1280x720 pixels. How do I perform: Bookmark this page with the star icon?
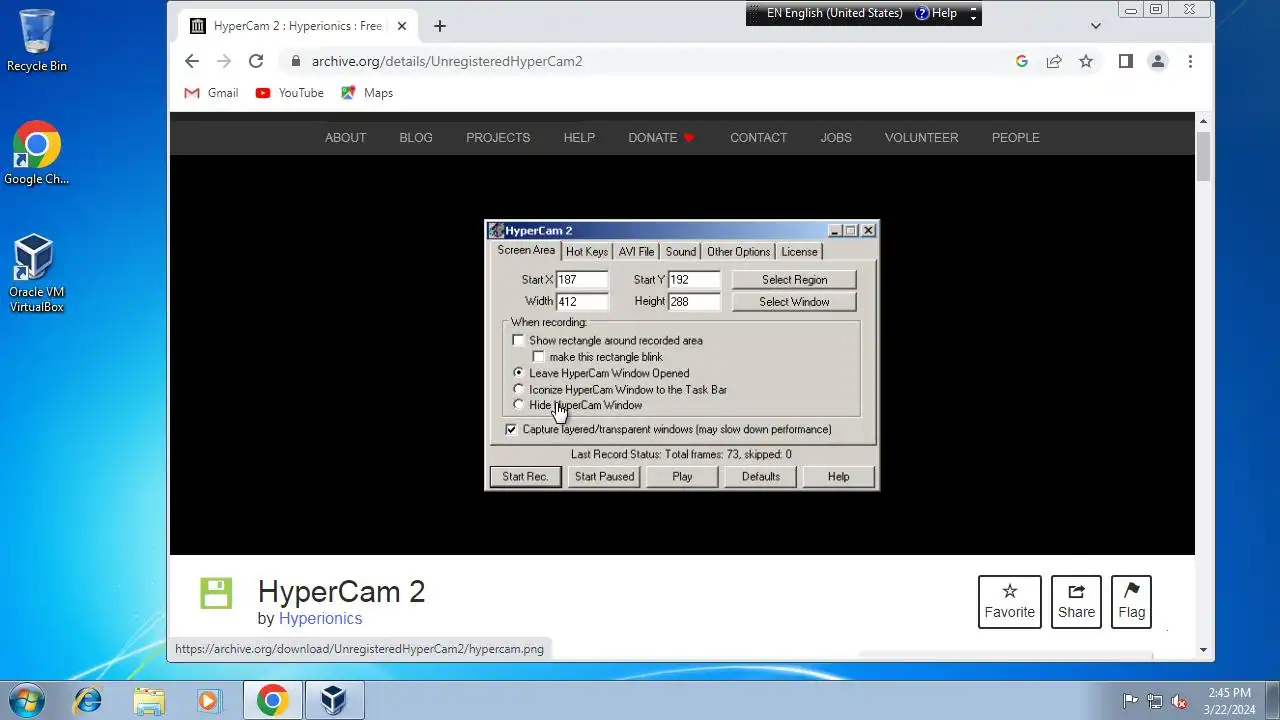pos(1086,61)
